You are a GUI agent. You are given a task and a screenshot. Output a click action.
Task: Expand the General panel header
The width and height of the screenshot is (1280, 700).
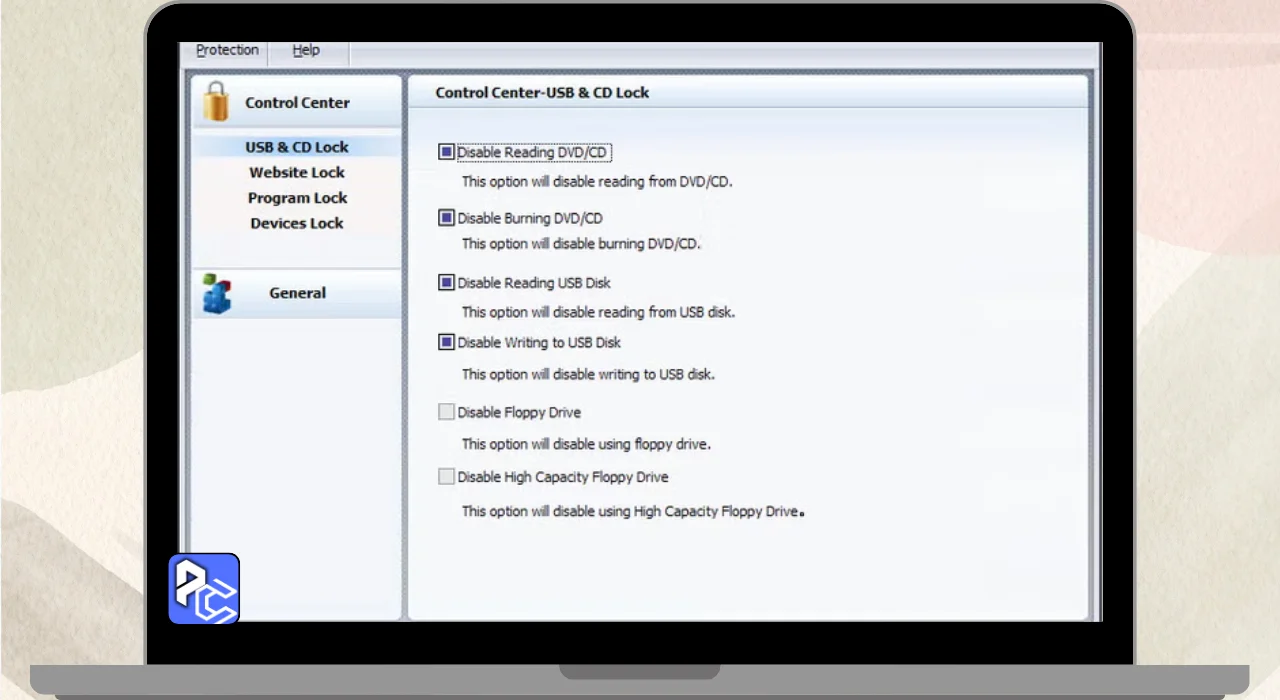click(297, 293)
